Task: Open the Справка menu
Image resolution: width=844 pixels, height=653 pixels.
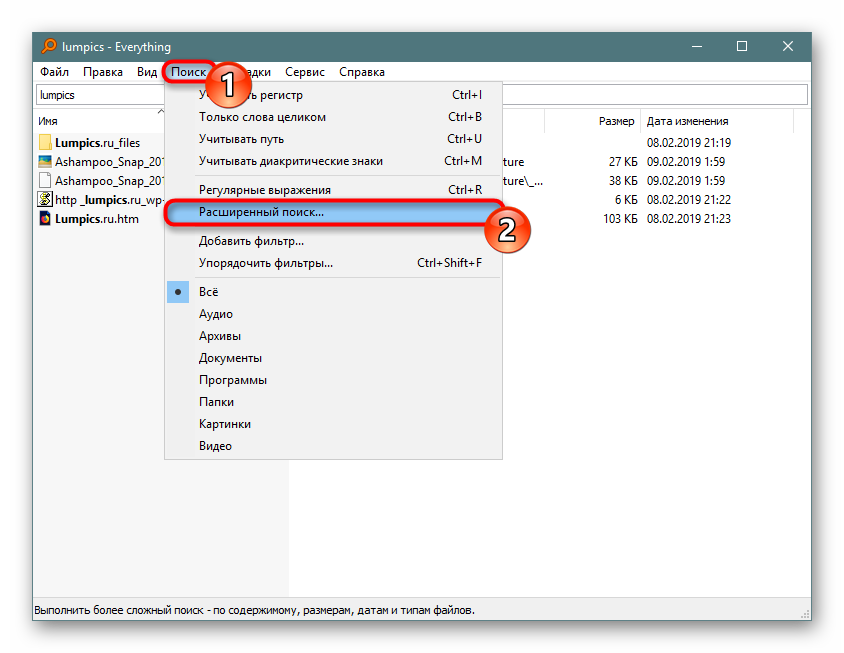Action: 362,72
